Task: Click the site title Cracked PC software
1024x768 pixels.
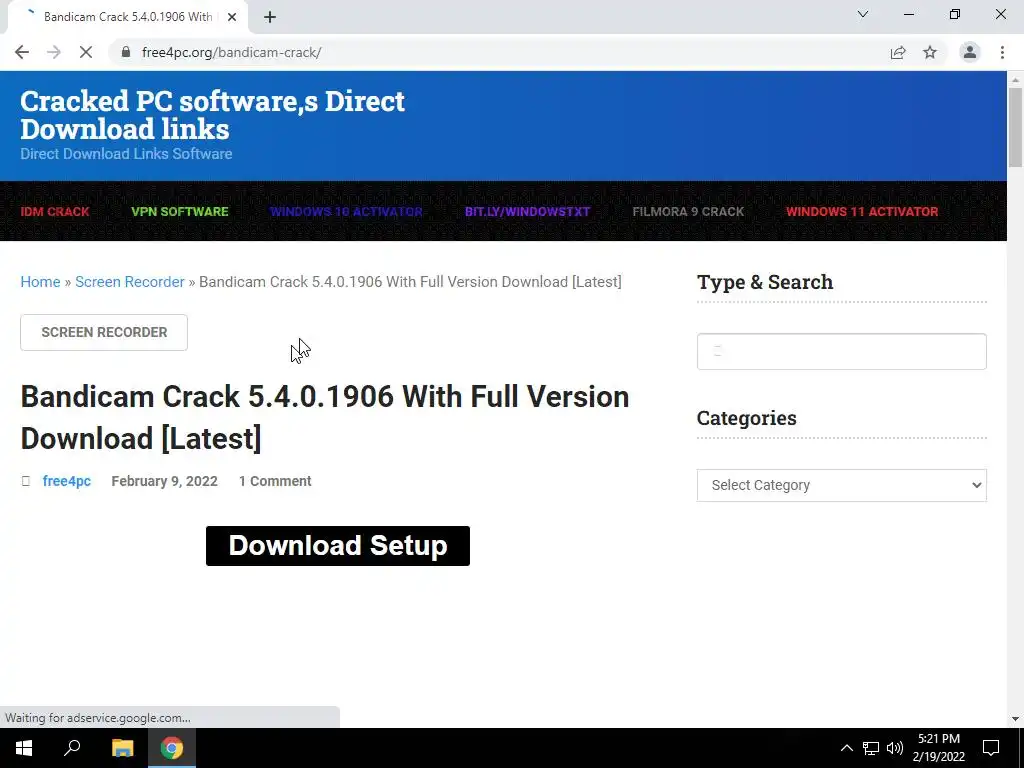Action: pyautogui.click(x=212, y=115)
